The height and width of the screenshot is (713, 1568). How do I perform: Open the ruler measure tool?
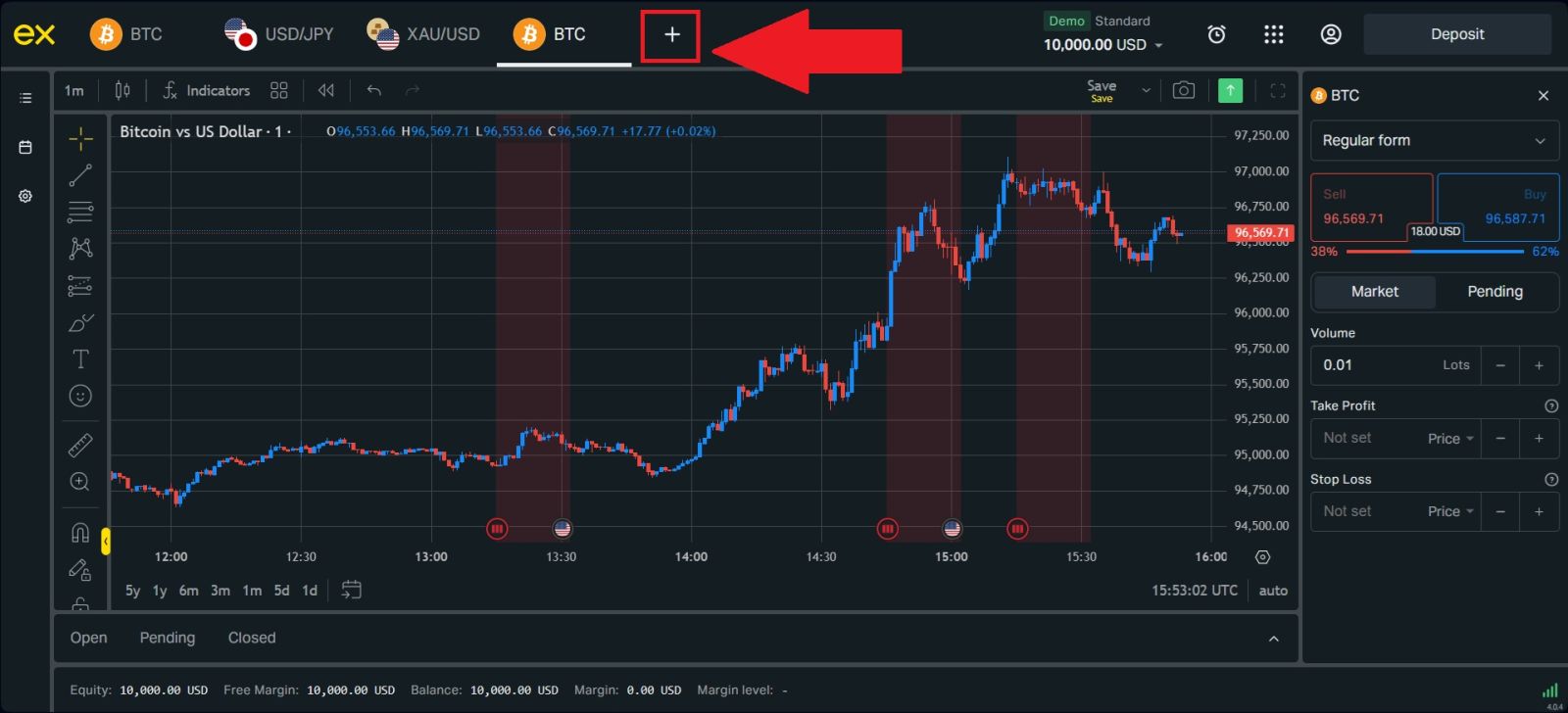(x=80, y=446)
